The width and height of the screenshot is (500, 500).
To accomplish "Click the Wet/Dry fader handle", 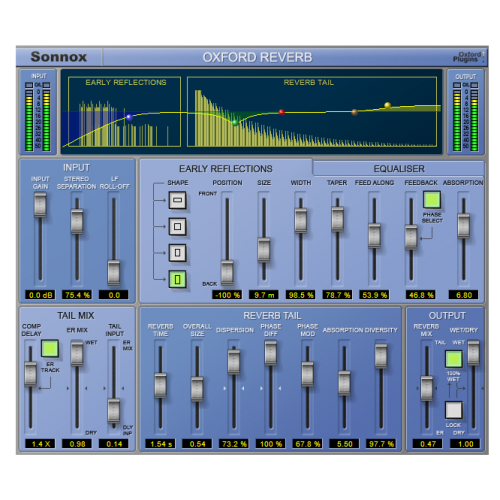I will tap(473, 353).
